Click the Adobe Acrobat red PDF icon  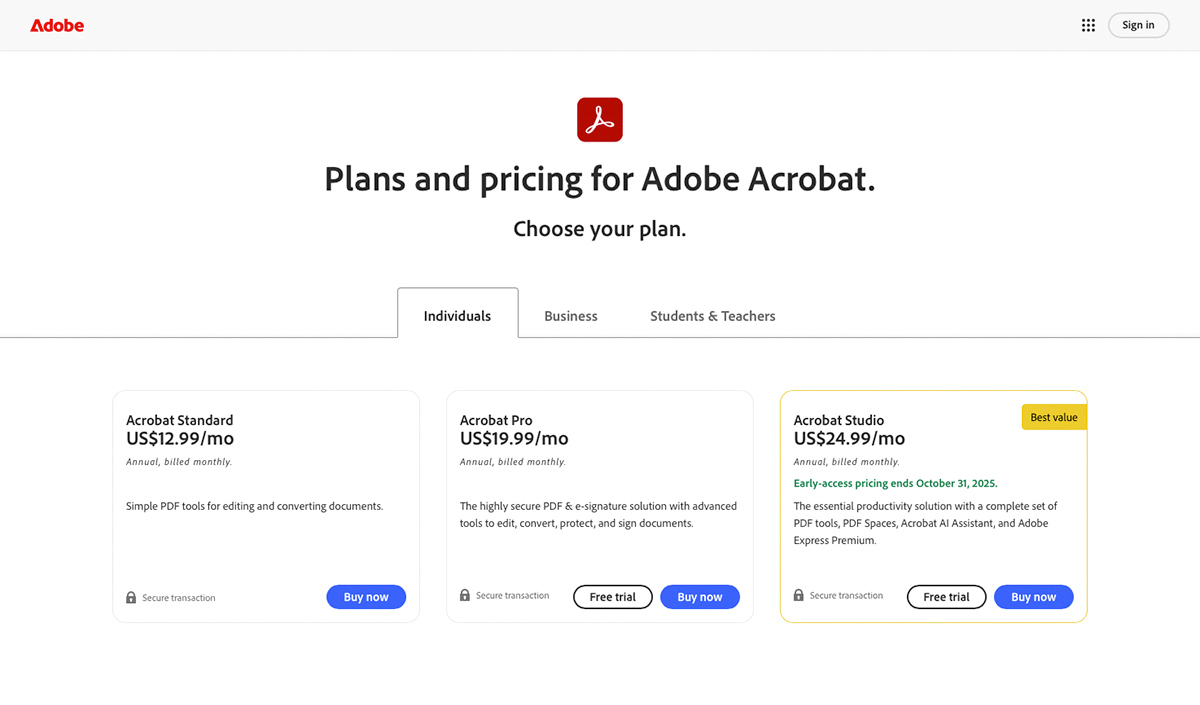pos(599,119)
